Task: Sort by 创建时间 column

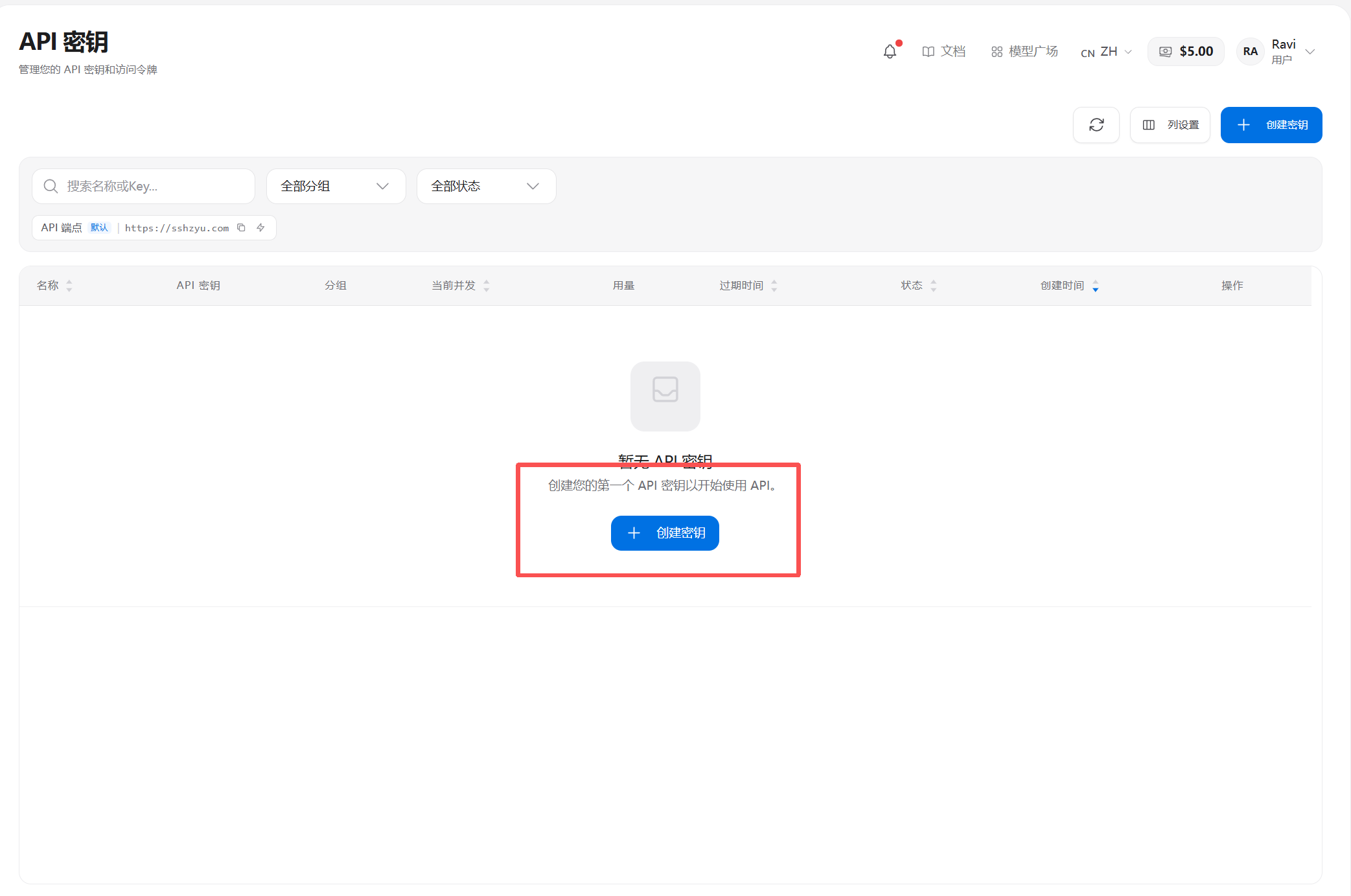Action: pos(1070,286)
